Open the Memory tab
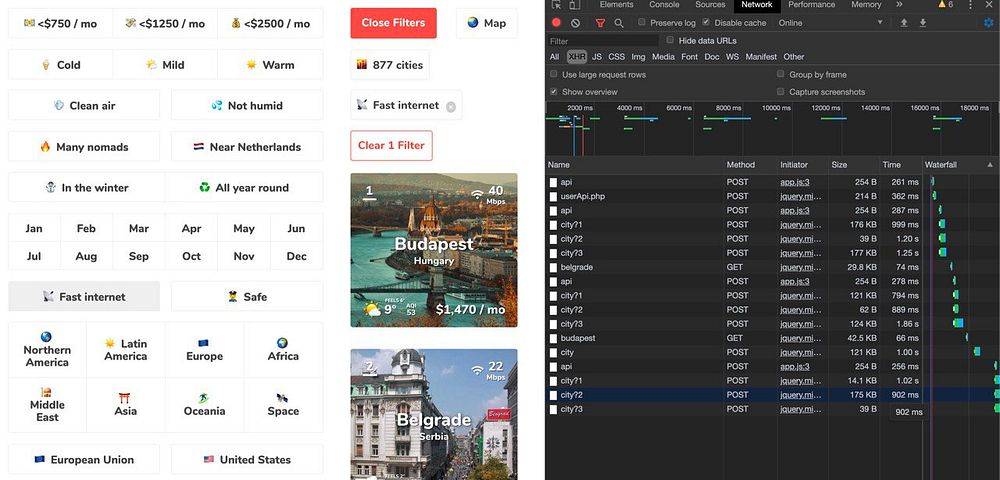Image resolution: width=1000 pixels, height=480 pixels. 866,4
